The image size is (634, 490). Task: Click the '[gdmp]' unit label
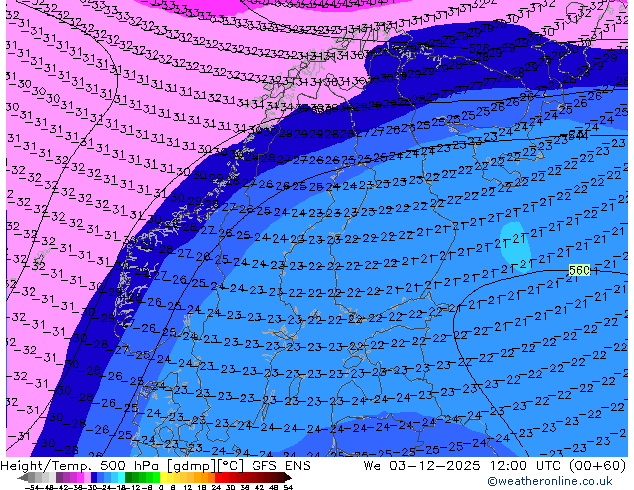click(191, 466)
